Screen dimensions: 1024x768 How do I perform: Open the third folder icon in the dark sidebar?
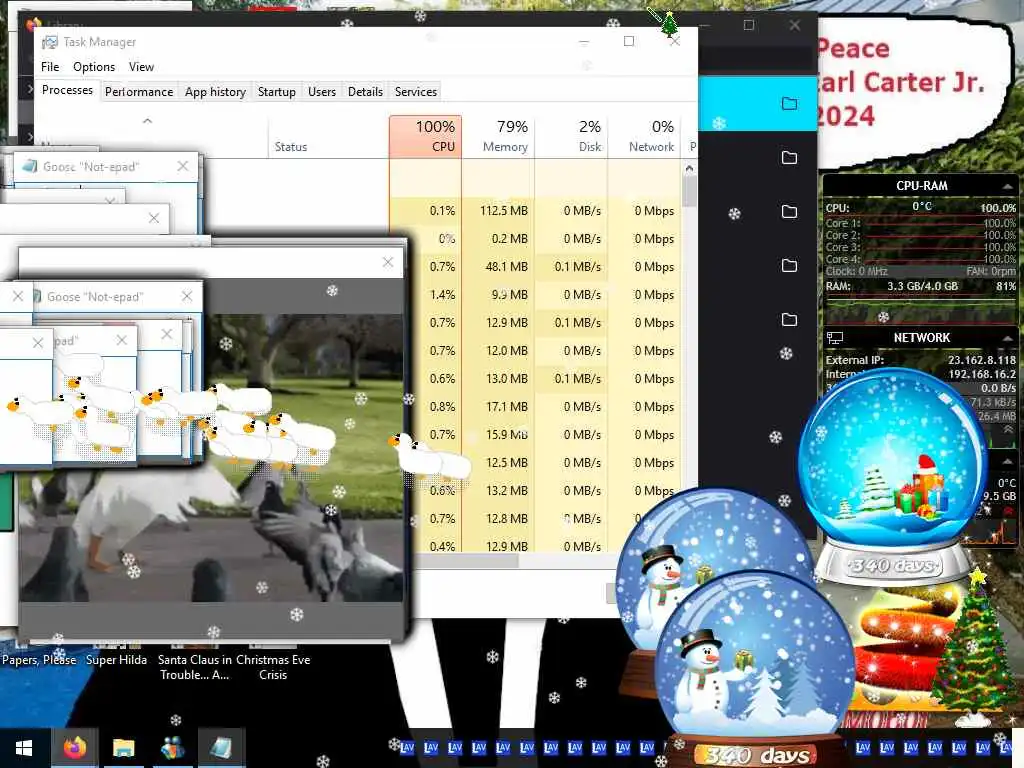pyautogui.click(x=790, y=212)
